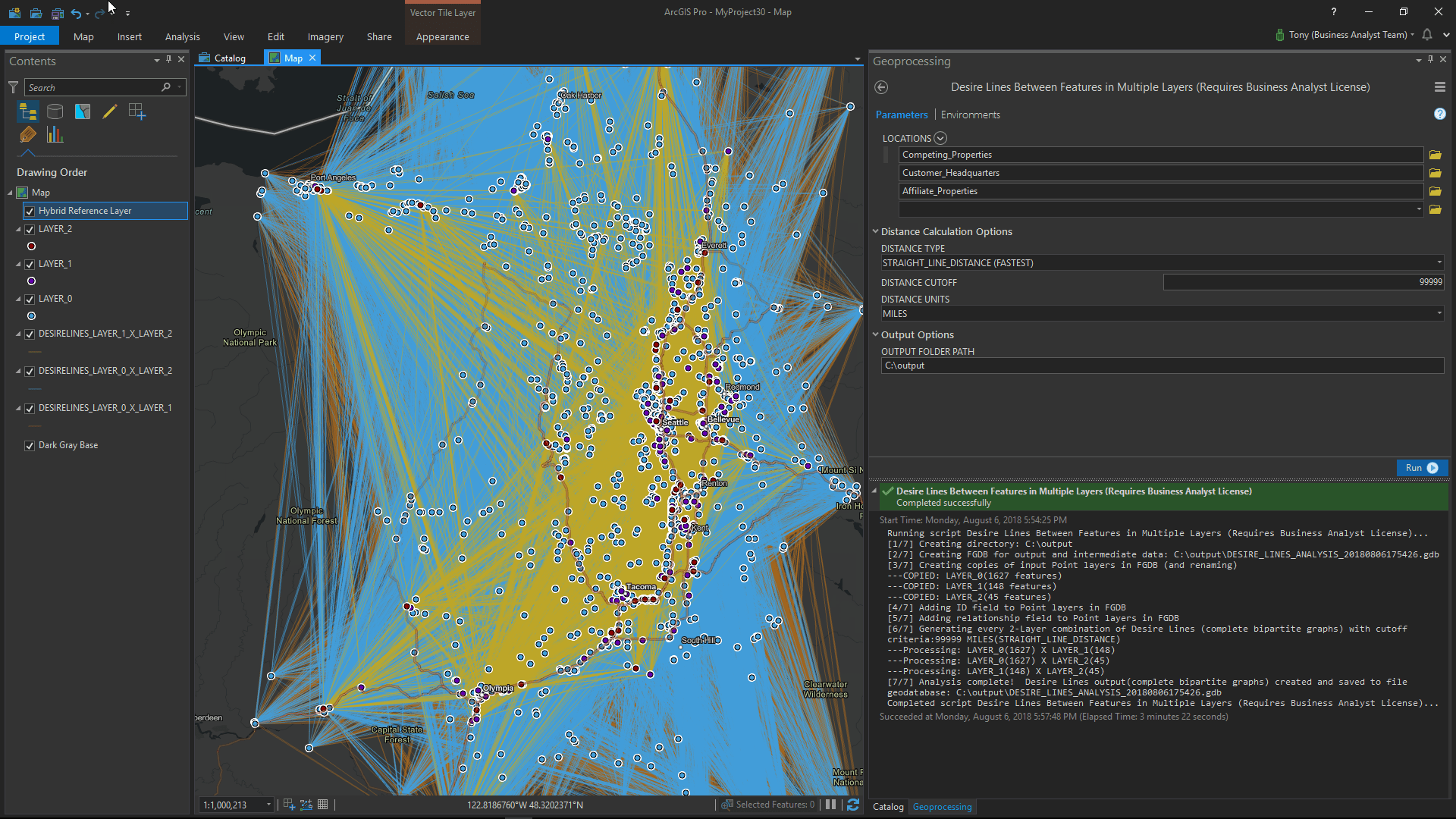Open the Catalog pane tab
The width and height of the screenshot is (1456, 819).
[888, 806]
